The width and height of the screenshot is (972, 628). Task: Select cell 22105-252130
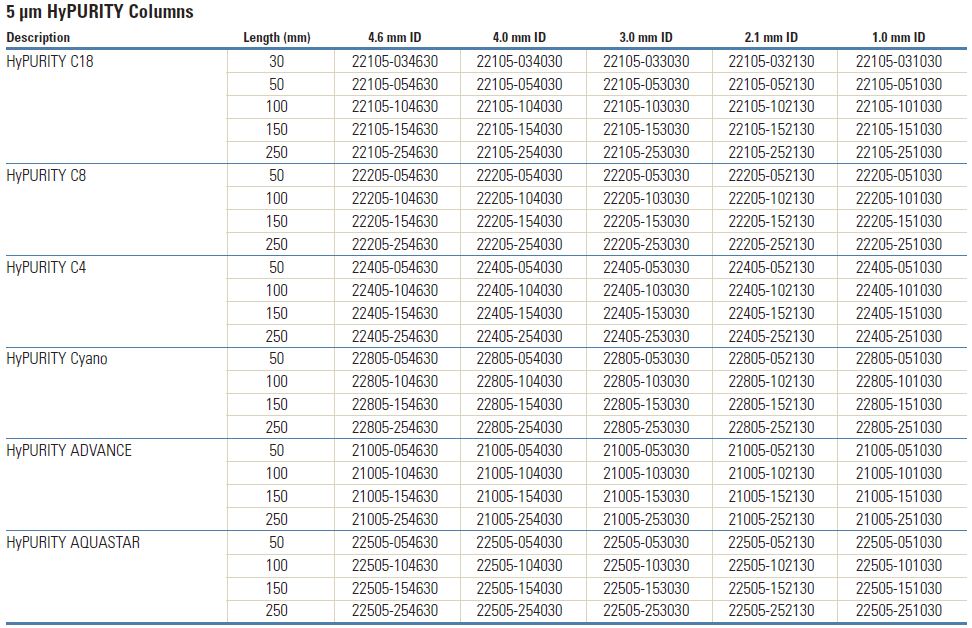[x=771, y=153]
